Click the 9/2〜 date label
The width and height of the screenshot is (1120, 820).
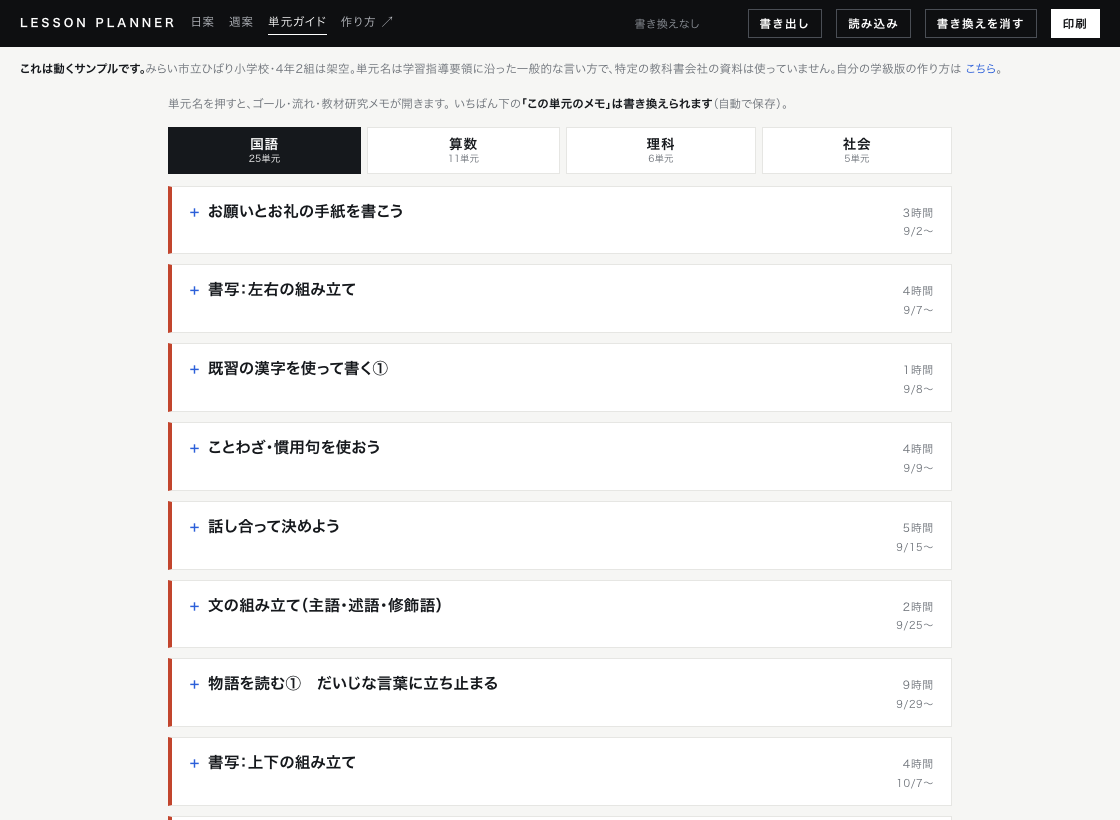pyautogui.click(x=918, y=231)
